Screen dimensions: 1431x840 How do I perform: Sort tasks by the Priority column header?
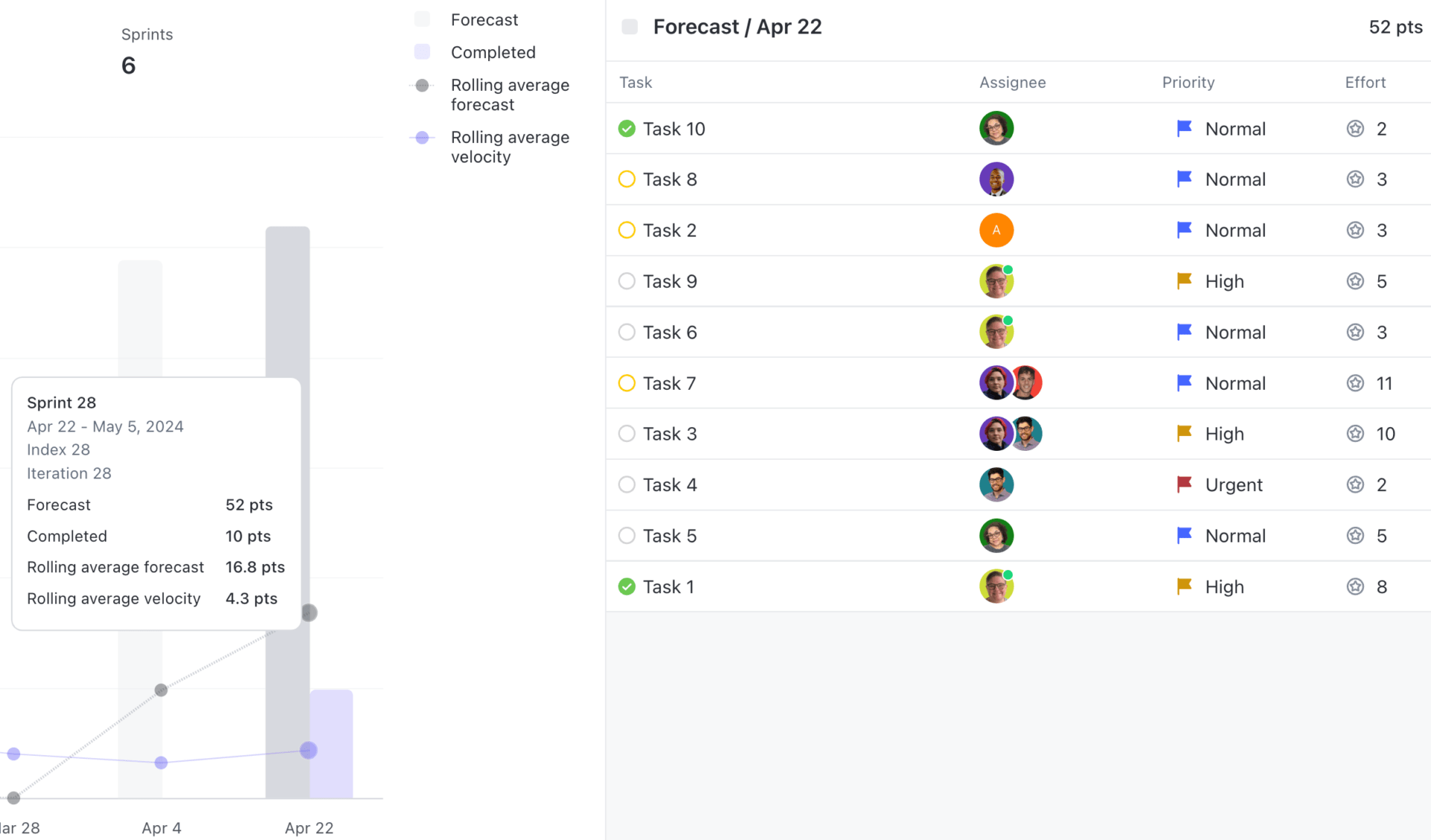pyautogui.click(x=1188, y=82)
